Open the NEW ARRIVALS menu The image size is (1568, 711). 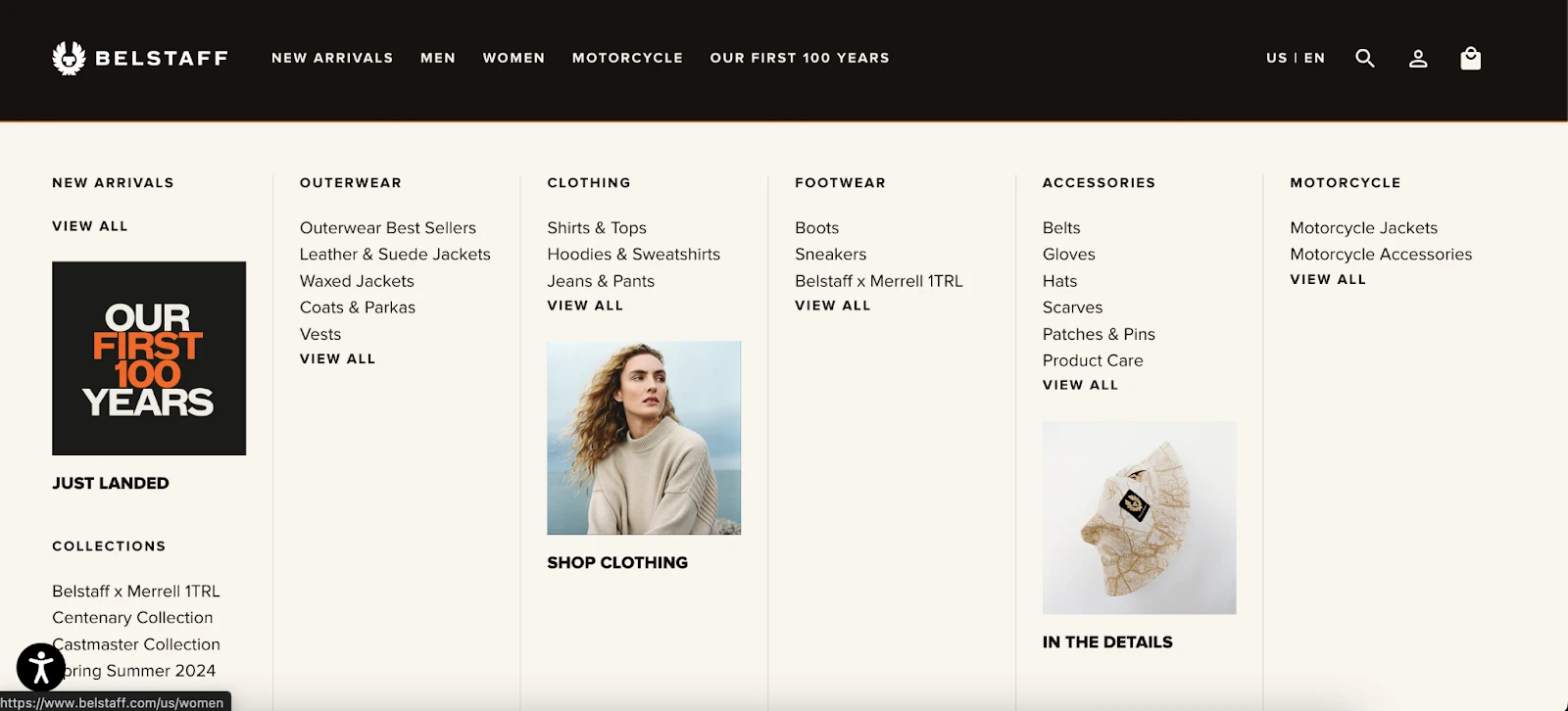click(x=332, y=58)
